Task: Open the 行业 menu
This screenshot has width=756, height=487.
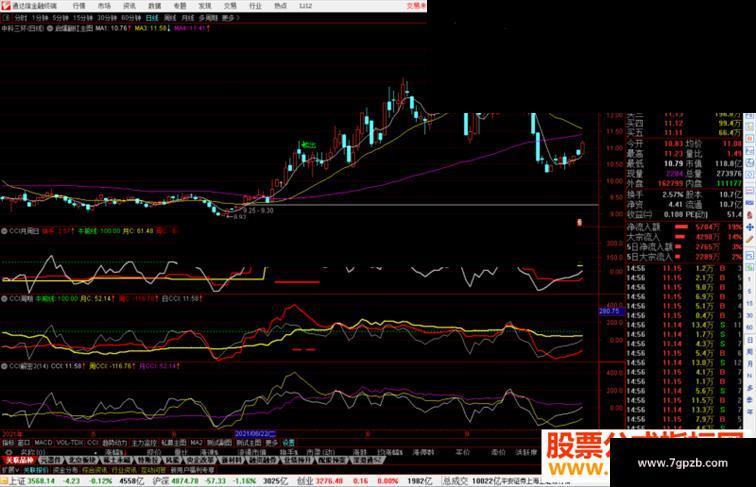Action: pyautogui.click(x=255, y=6)
